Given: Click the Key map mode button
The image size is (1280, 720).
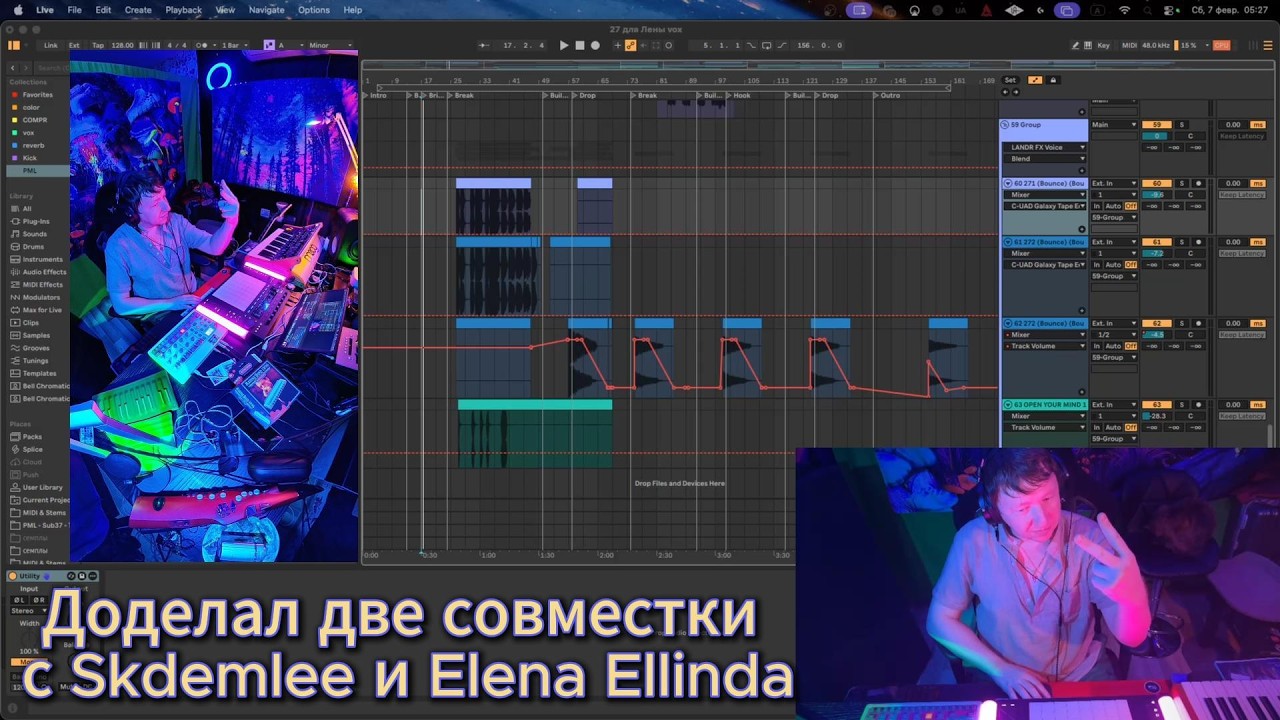Looking at the screenshot, I should click(x=1104, y=45).
